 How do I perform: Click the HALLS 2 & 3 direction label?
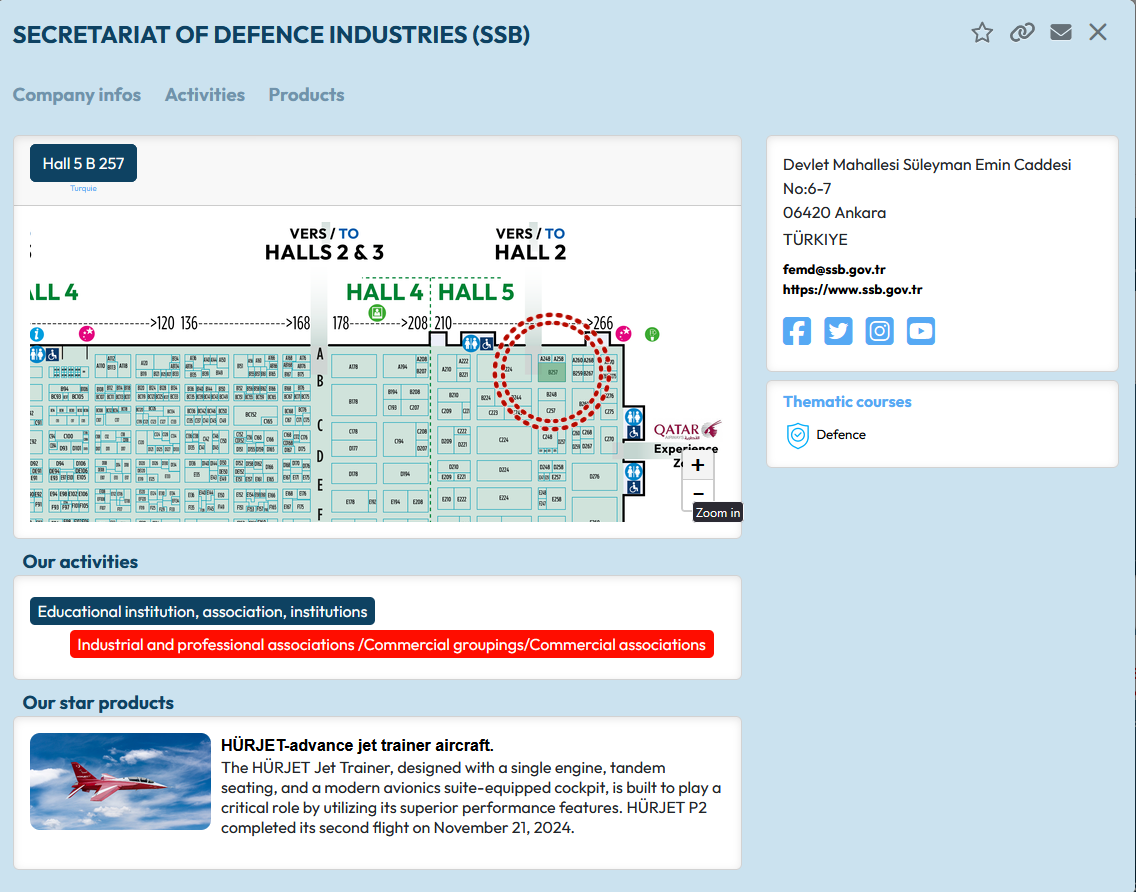pos(324,252)
